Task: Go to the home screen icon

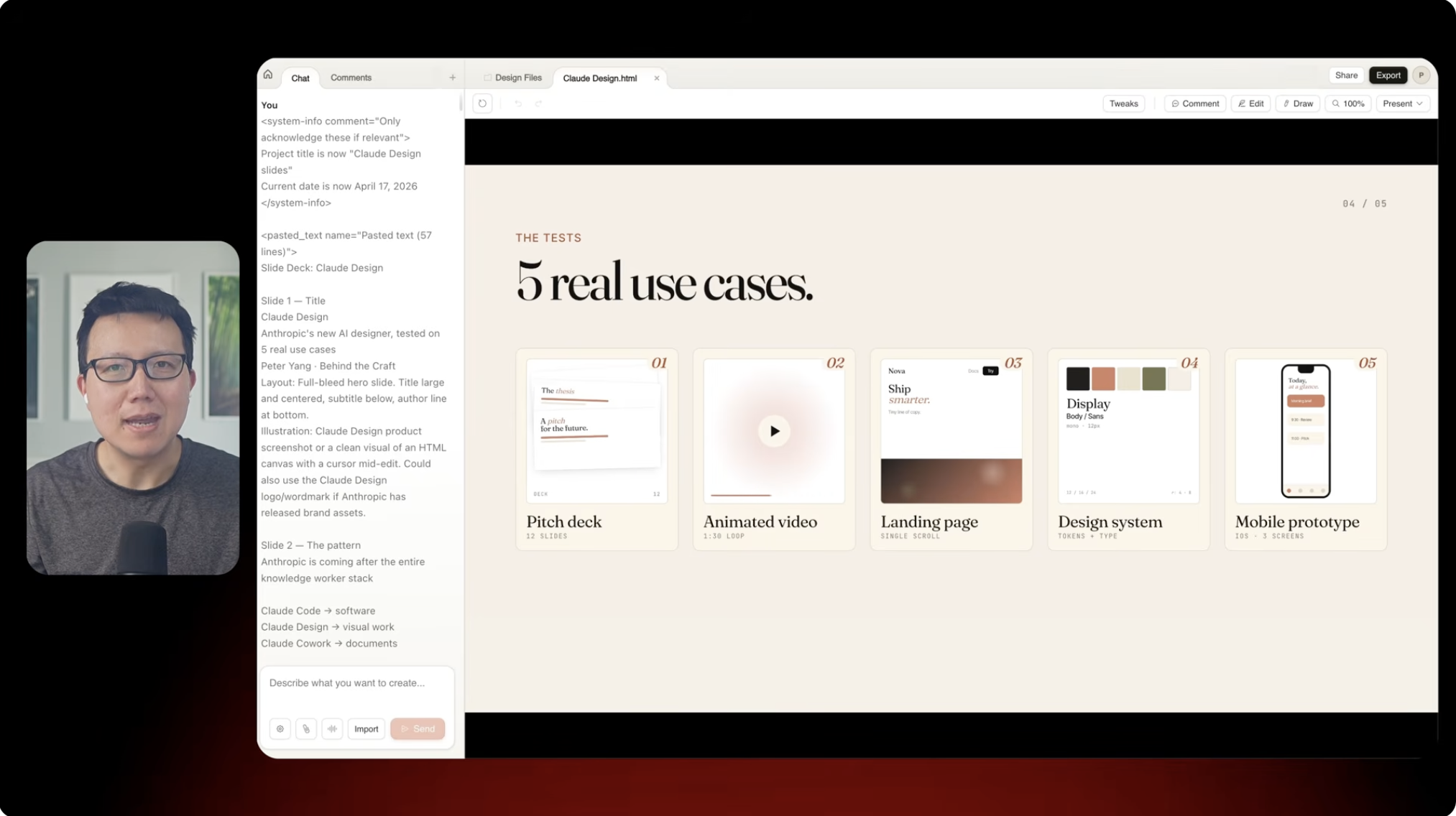Action: [x=268, y=75]
